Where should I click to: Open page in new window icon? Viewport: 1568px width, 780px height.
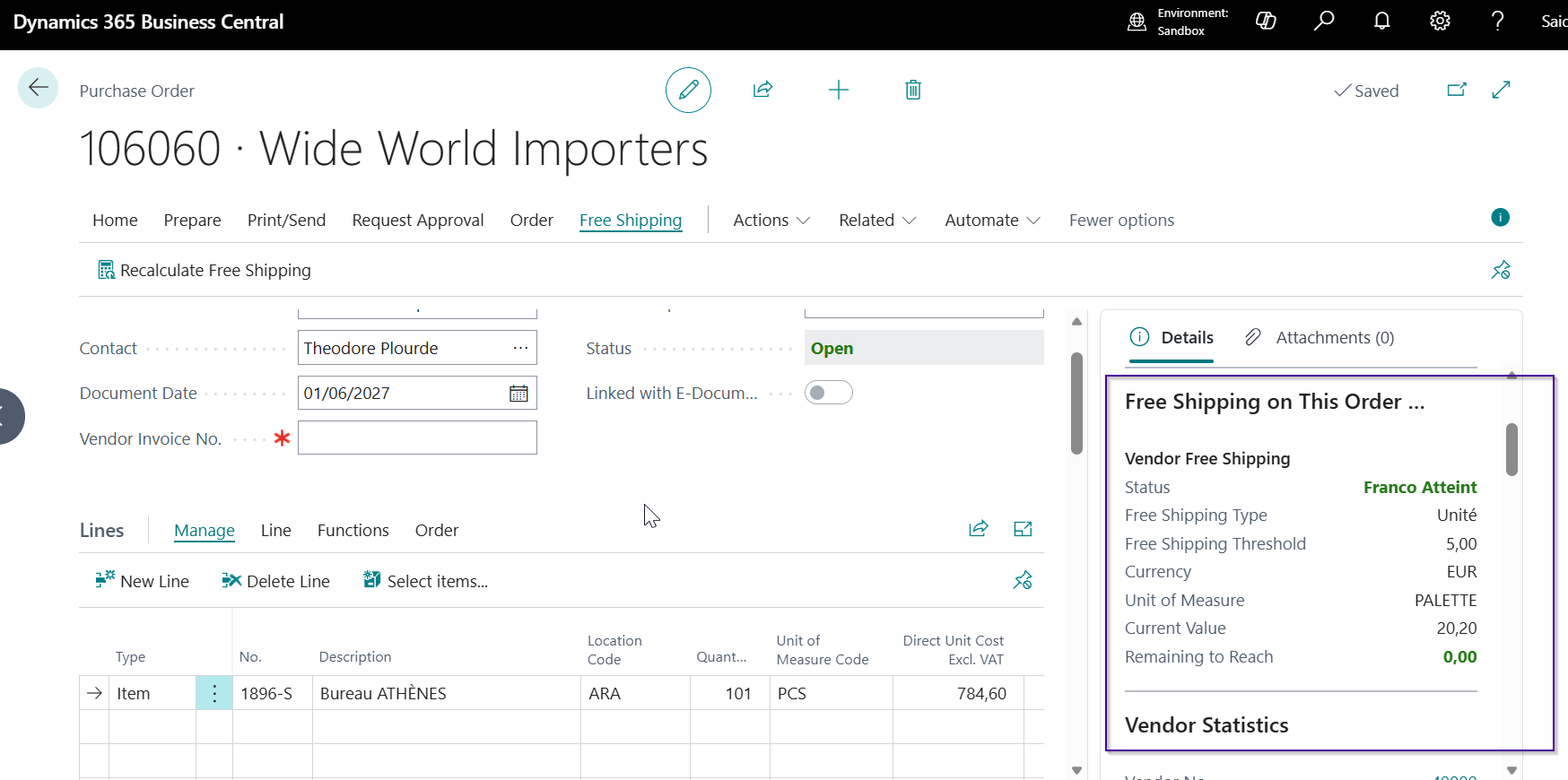click(x=1457, y=90)
